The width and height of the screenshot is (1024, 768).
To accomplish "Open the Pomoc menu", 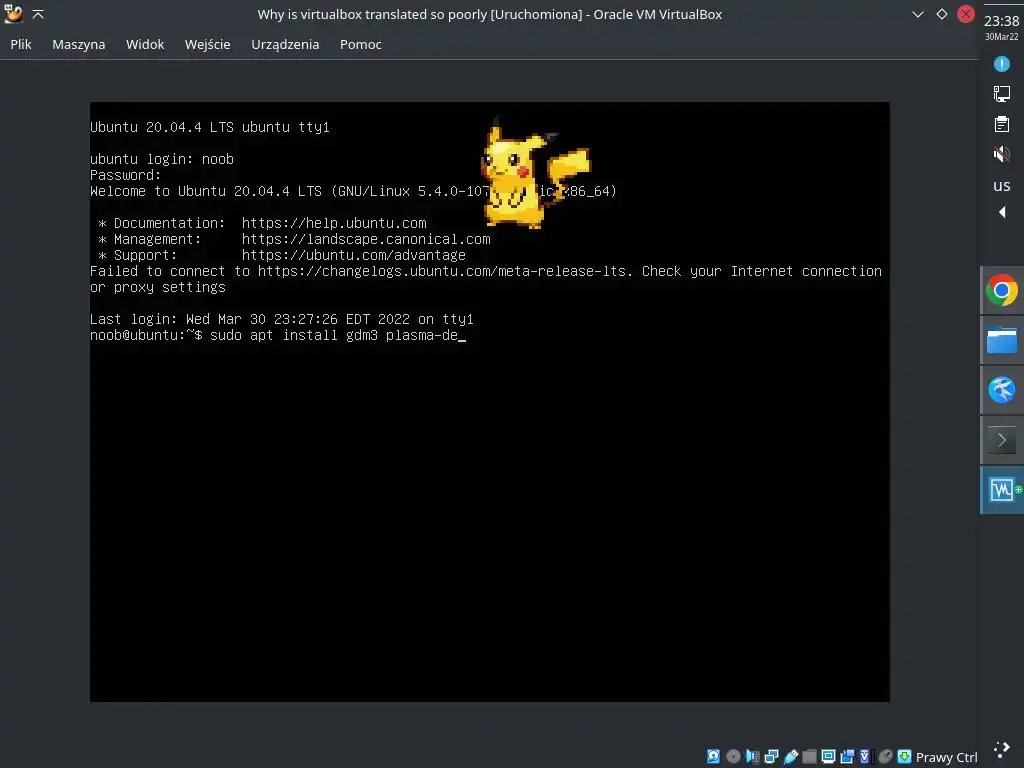I will pos(360,44).
